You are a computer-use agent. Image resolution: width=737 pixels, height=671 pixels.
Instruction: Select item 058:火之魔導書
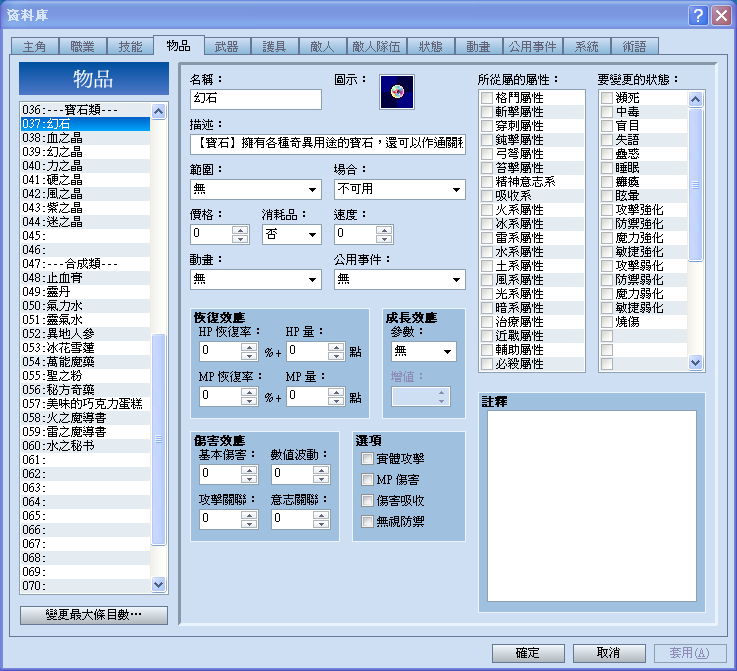coord(86,418)
